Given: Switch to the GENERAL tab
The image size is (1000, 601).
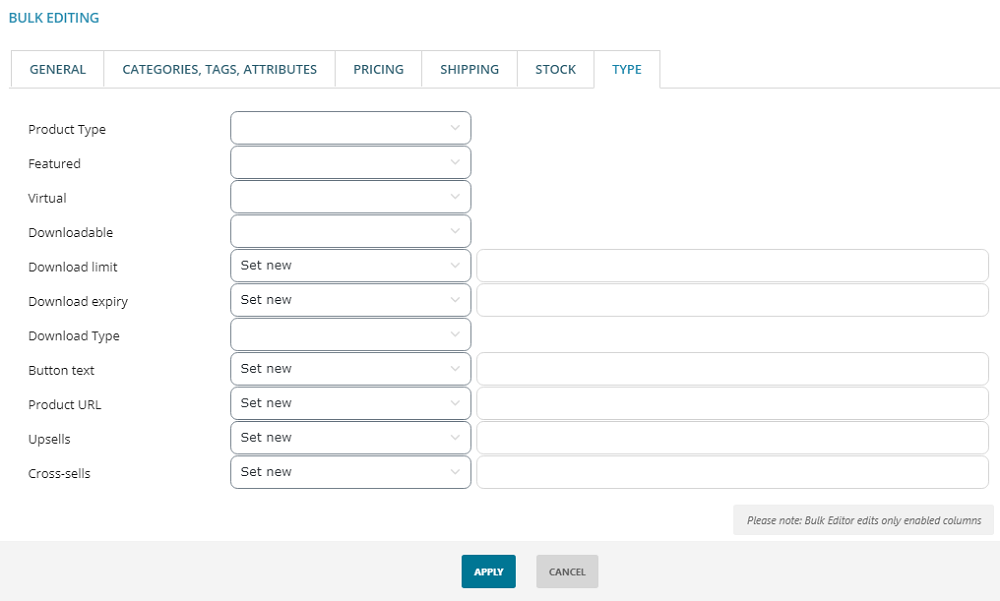Looking at the screenshot, I should [x=57, y=69].
